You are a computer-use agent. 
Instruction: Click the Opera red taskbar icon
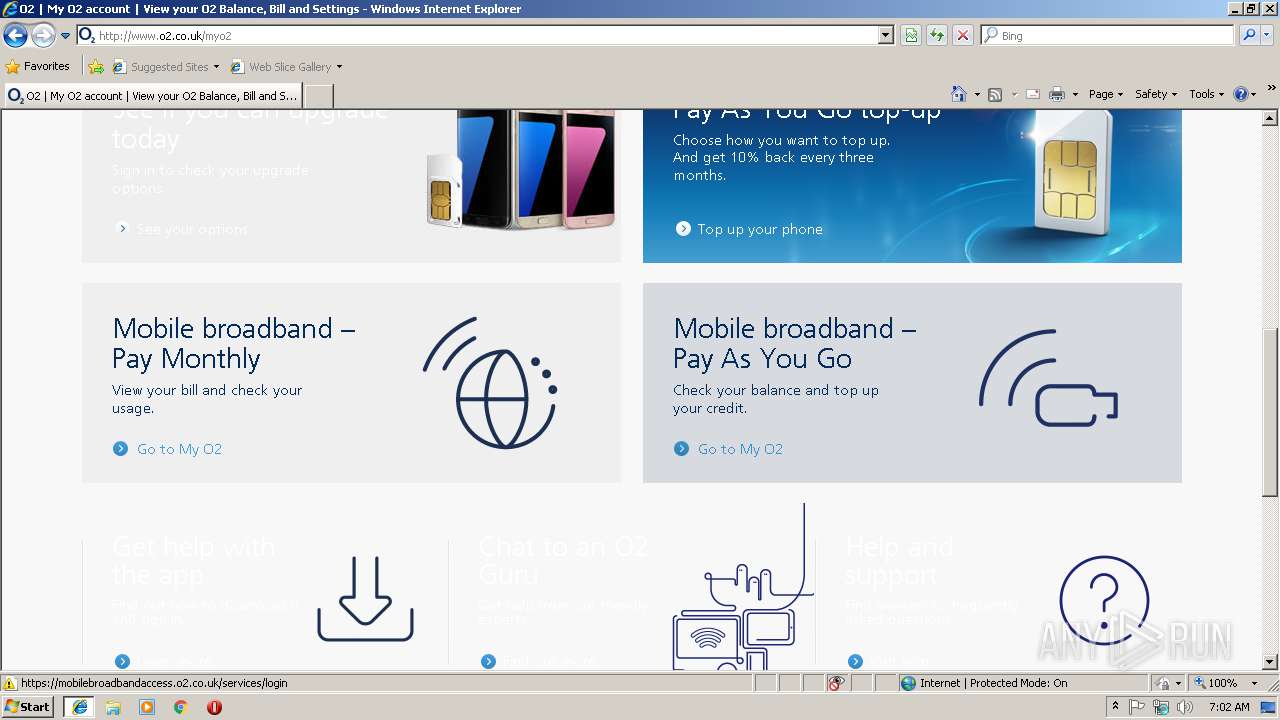pyautogui.click(x=214, y=707)
